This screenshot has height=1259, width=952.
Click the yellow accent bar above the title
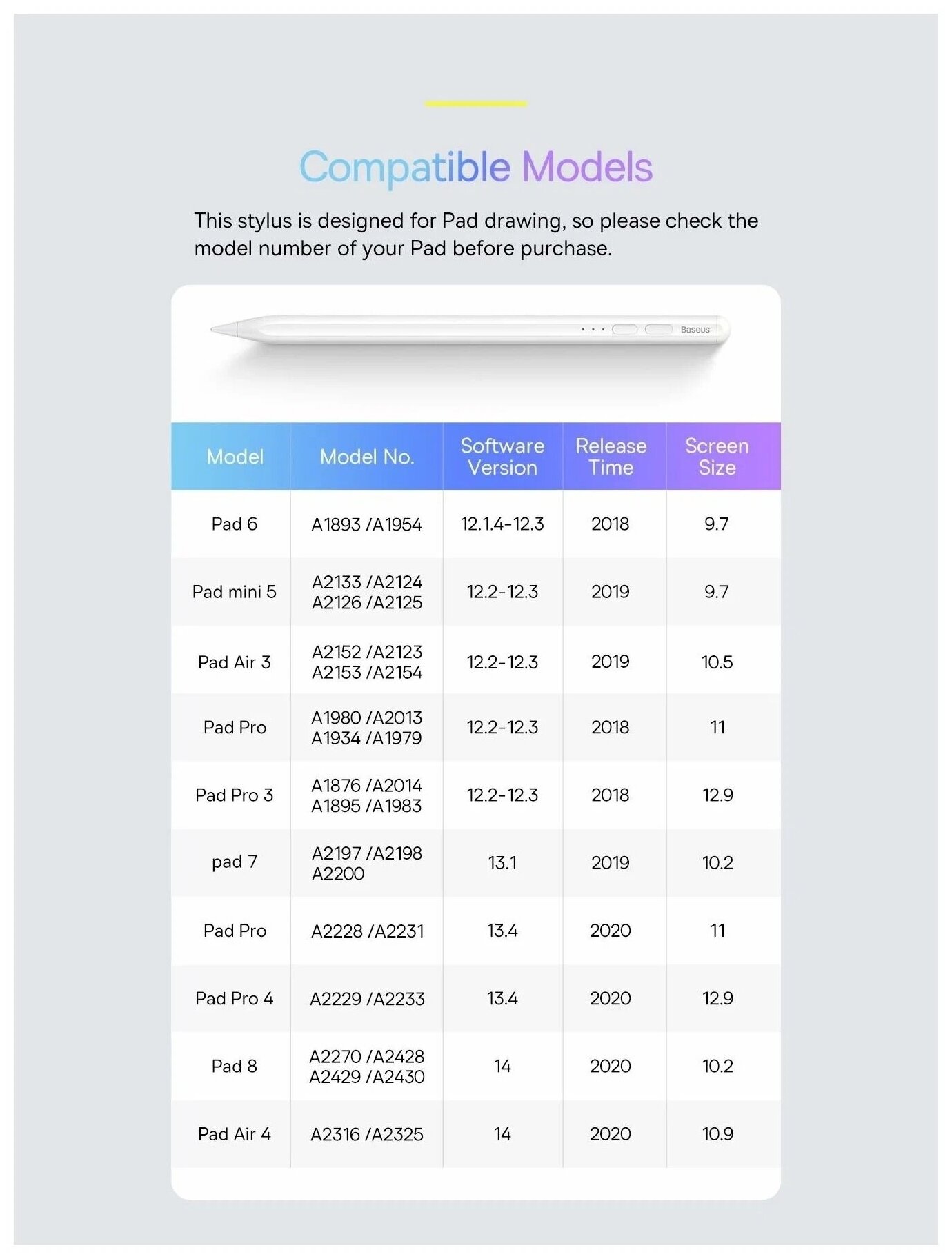coord(475,104)
